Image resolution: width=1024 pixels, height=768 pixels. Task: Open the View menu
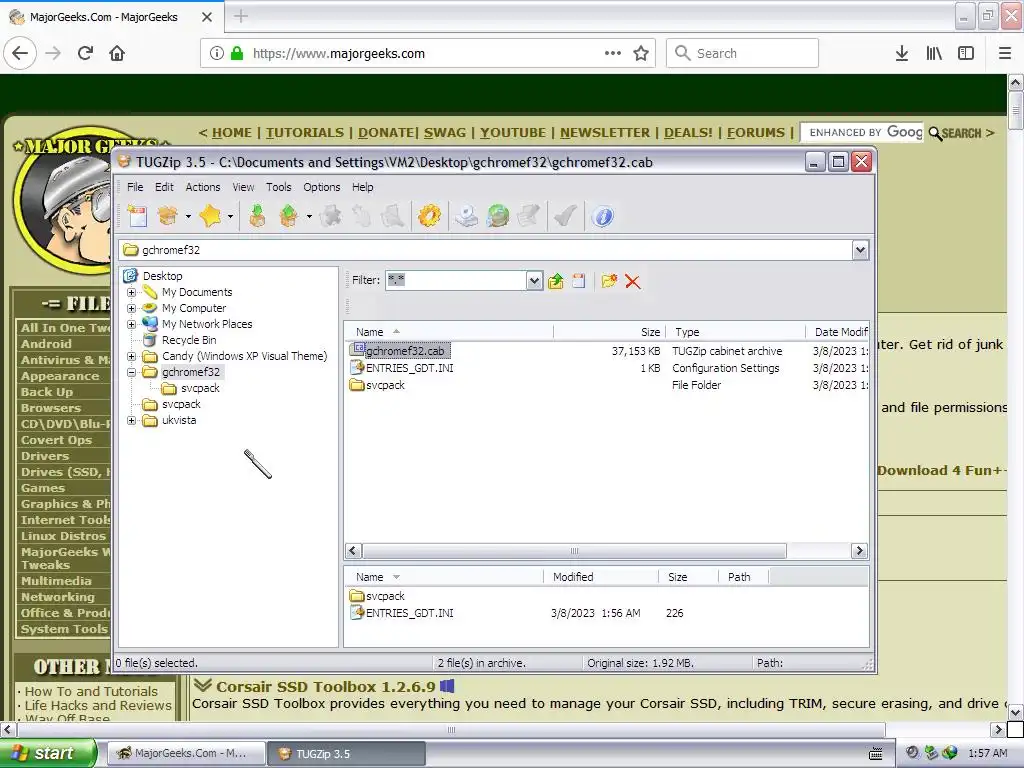tap(243, 187)
